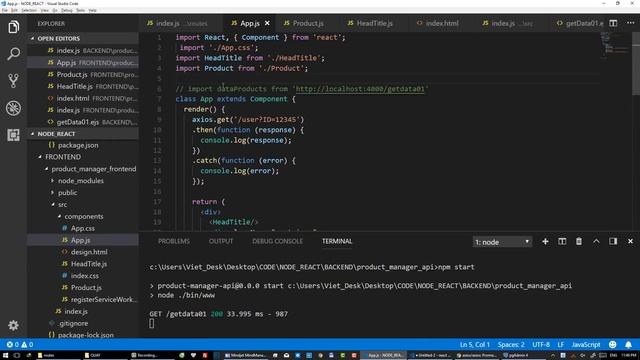Image resolution: width=640 pixels, height=360 pixels.
Task: Click 'Ln 5, Col 1' in status bar
Action: (474, 345)
